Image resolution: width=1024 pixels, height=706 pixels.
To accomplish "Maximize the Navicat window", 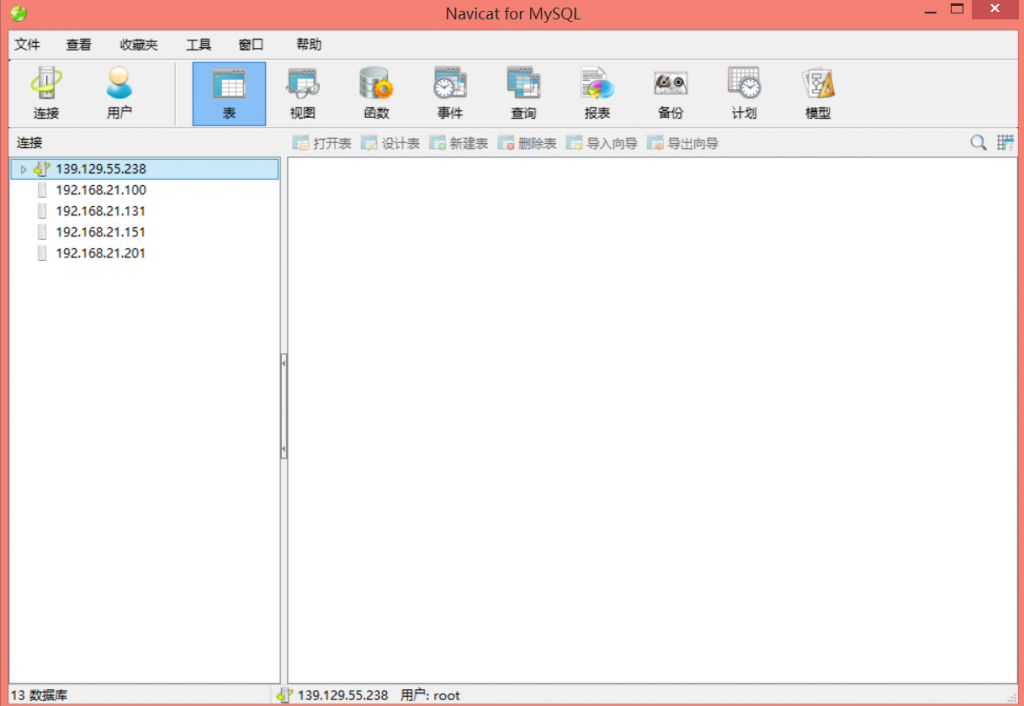I will (957, 9).
